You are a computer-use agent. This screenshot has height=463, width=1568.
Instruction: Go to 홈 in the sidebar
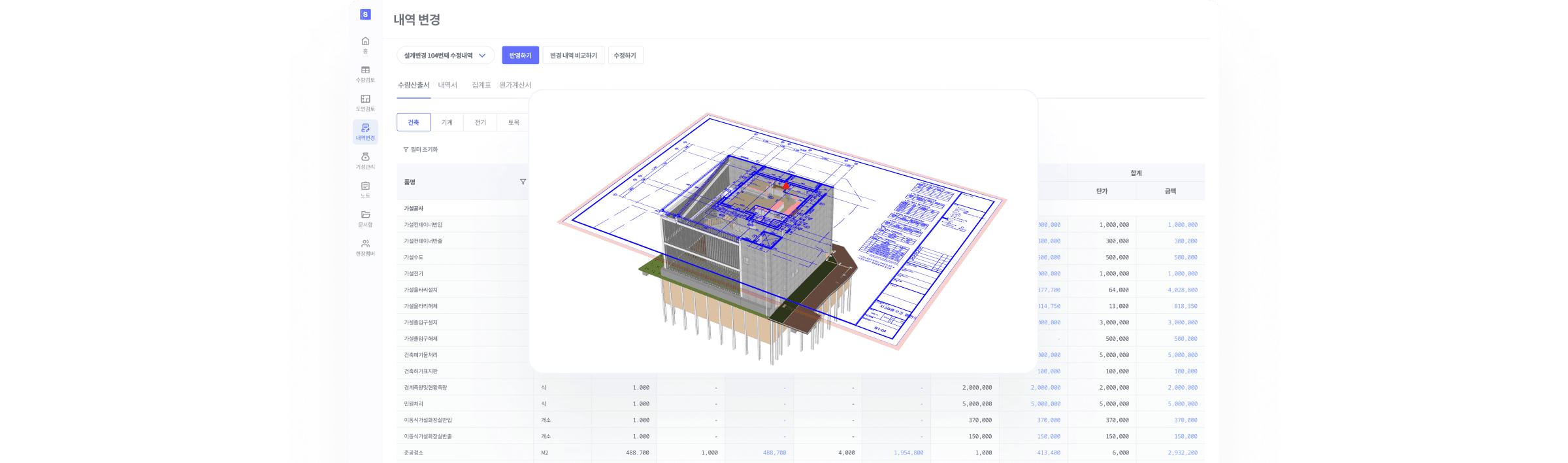(365, 44)
